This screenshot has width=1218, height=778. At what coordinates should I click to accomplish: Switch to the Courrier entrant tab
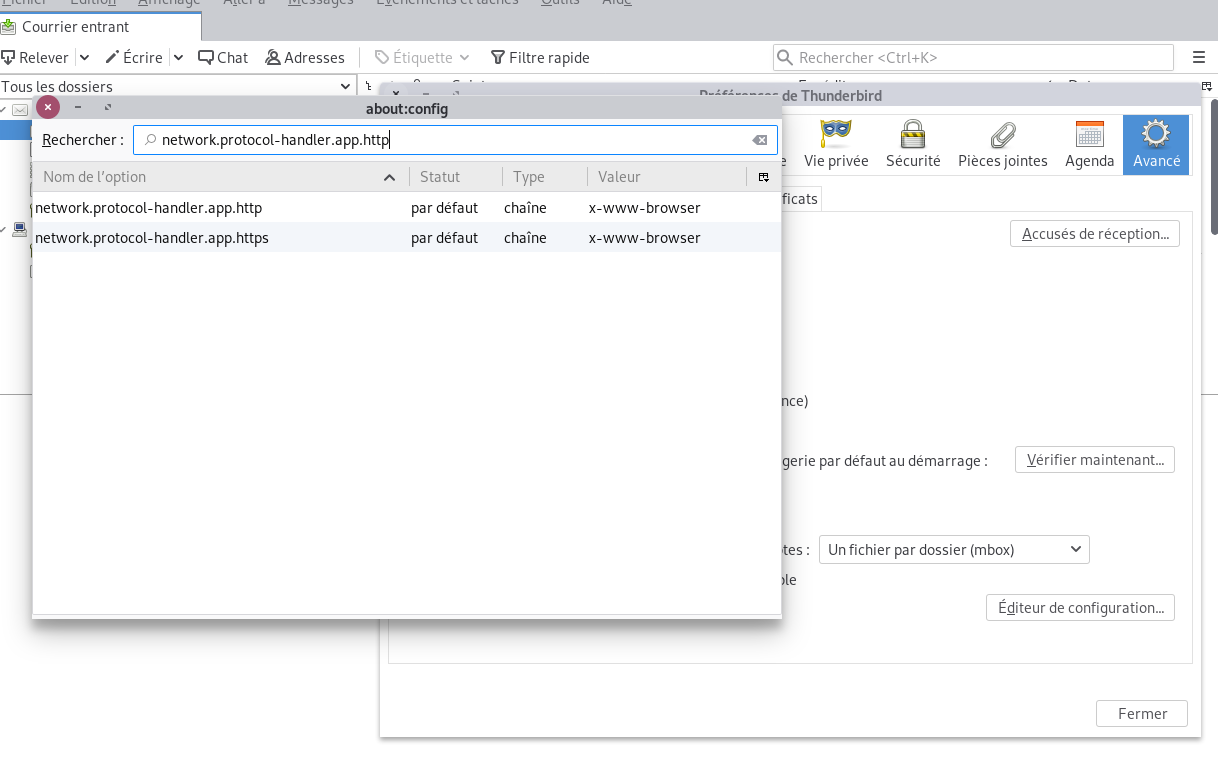(100, 27)
